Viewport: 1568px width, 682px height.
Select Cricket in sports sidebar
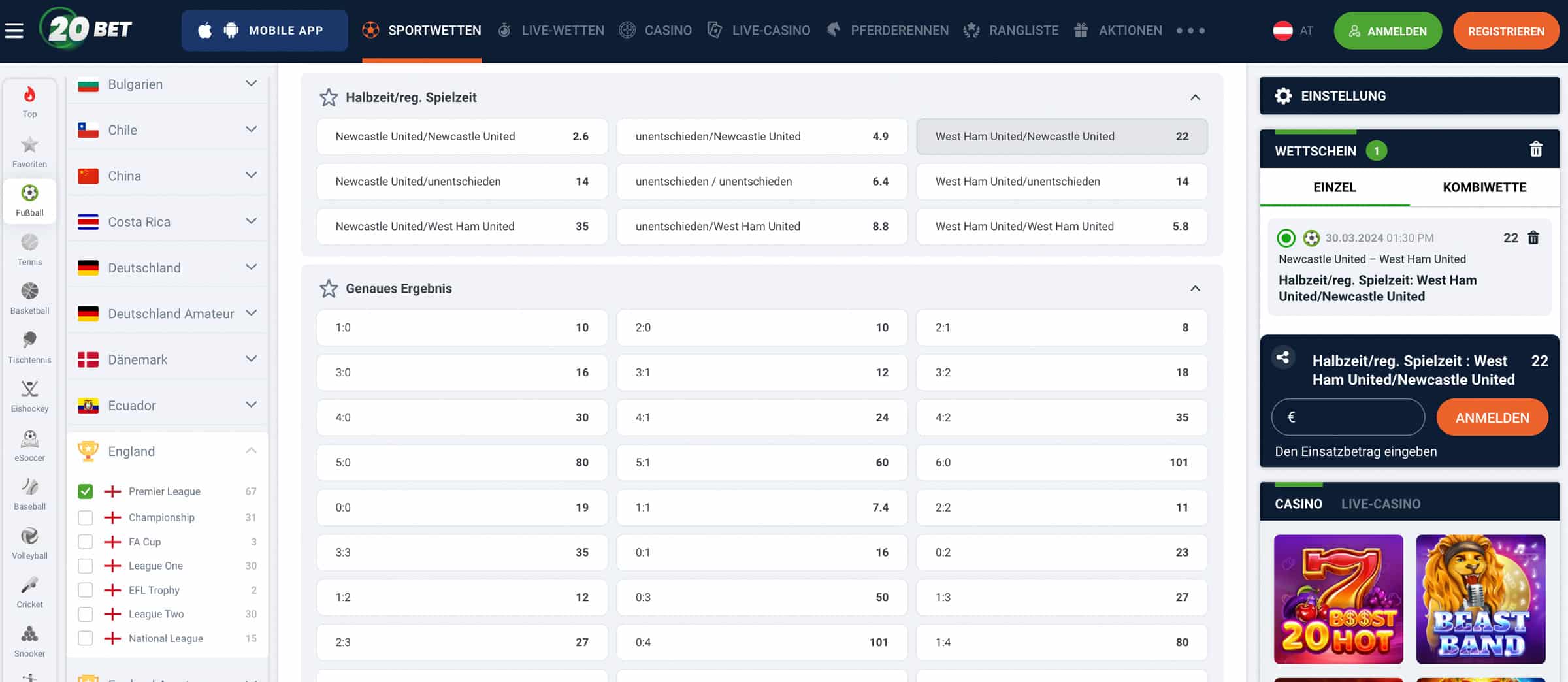pyautogui.click(x=29, y=593)
